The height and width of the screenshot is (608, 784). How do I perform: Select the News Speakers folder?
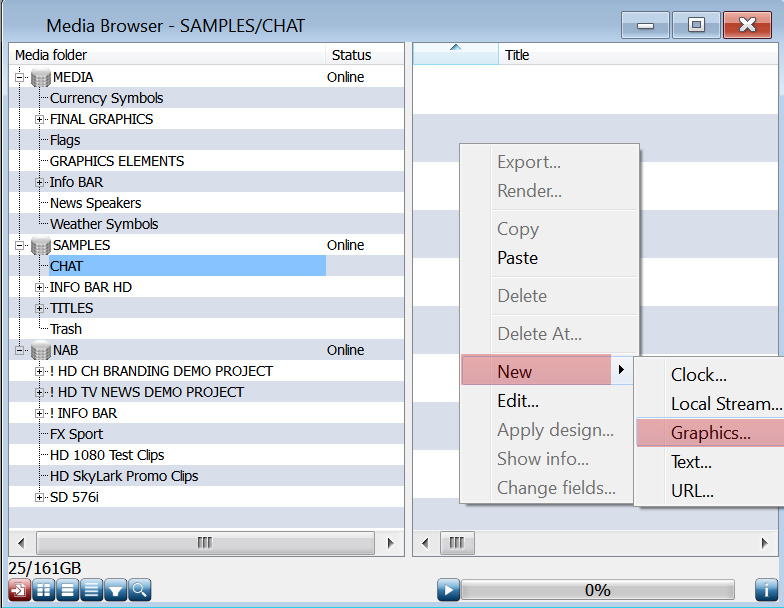click(96, 203)
